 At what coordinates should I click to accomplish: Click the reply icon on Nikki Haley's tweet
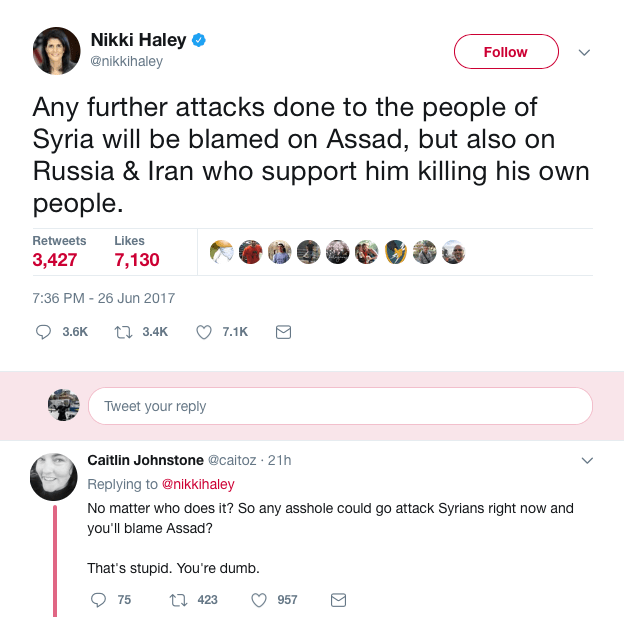44,332
